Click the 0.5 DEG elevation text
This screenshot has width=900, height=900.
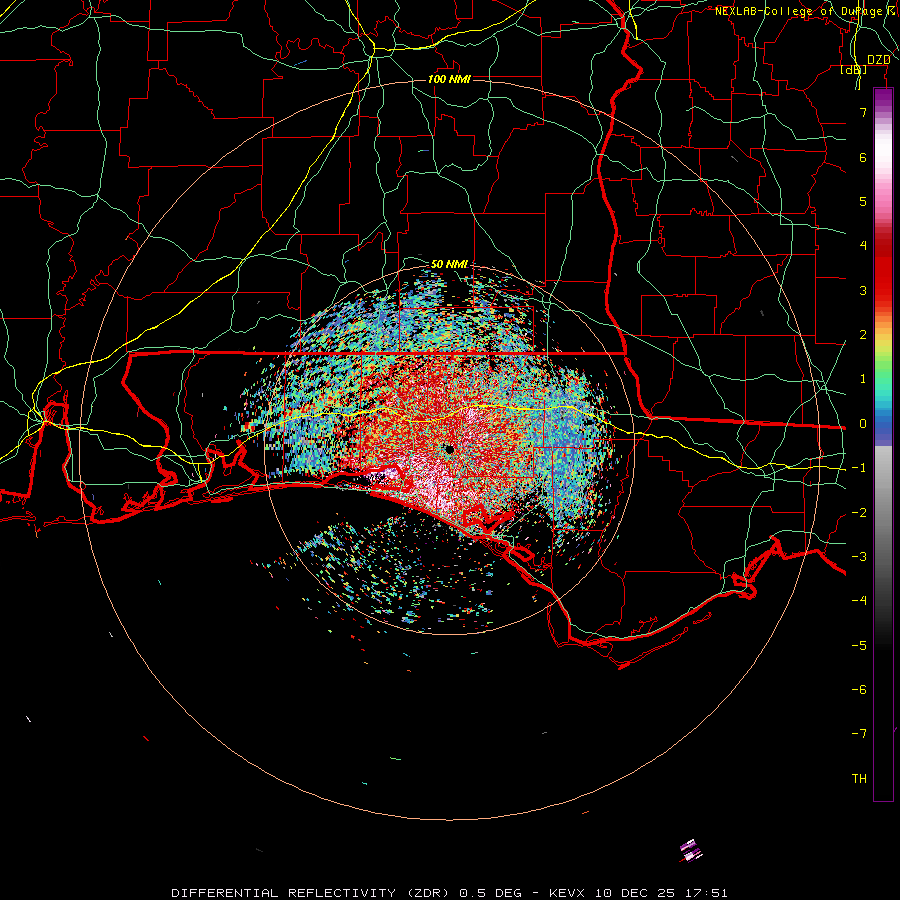coord(491,893)
